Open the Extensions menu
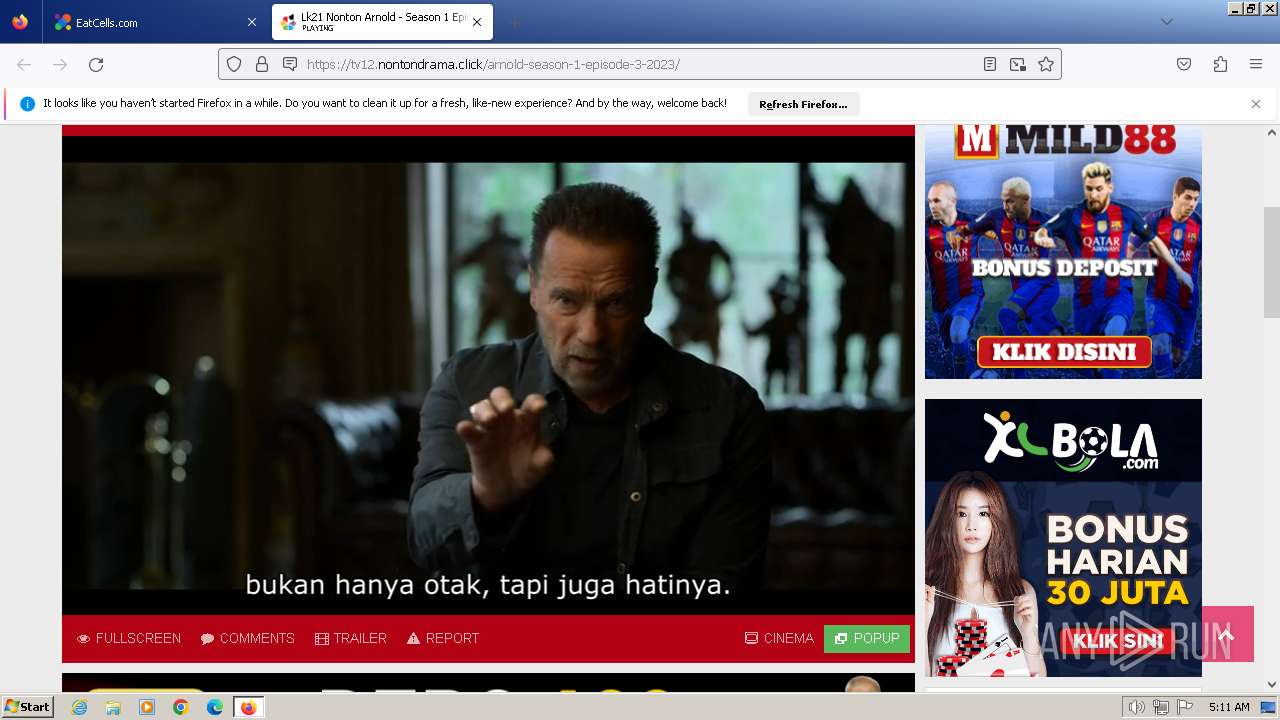1280x720 pixels. (1220, 64)
